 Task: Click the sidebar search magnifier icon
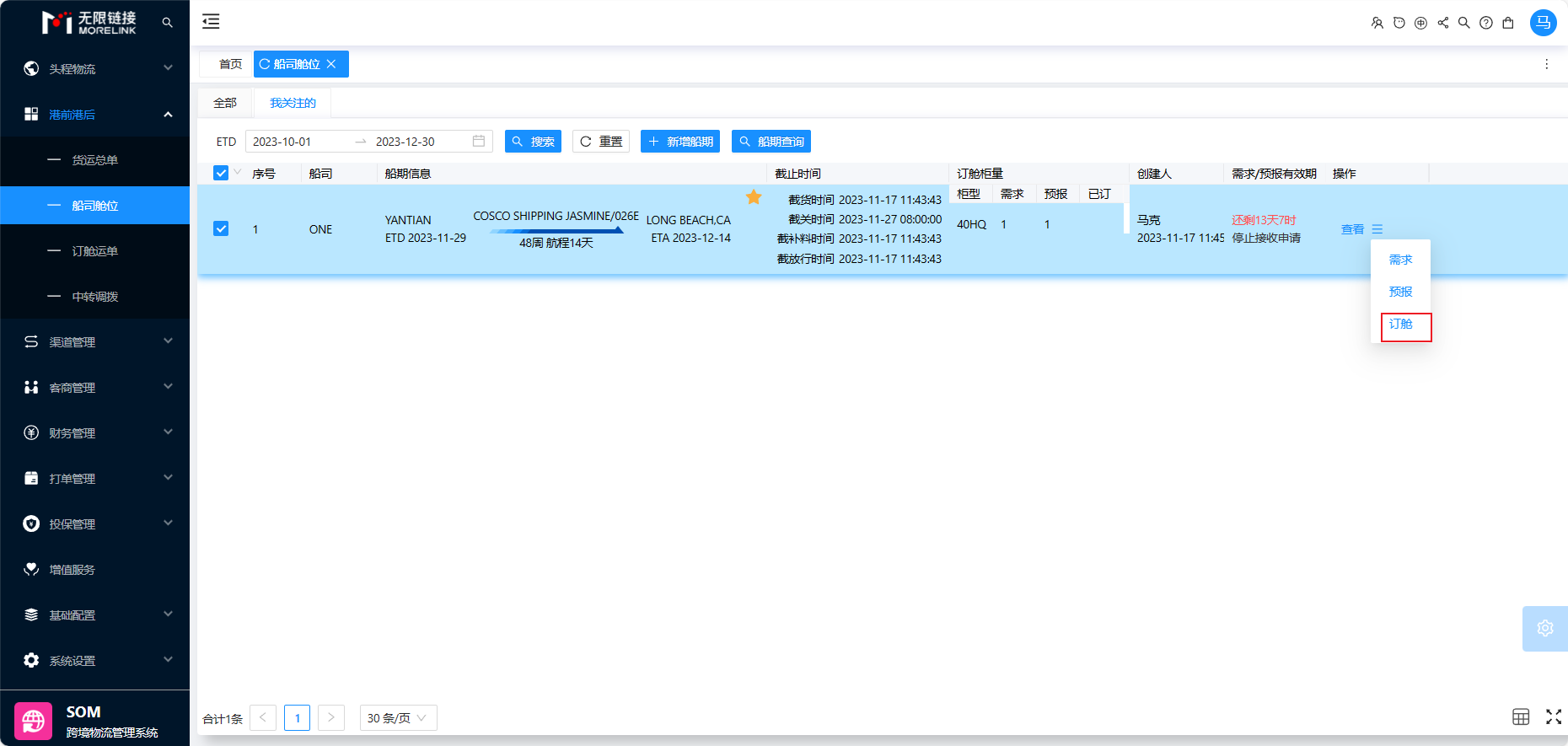(x=167, y=23)
